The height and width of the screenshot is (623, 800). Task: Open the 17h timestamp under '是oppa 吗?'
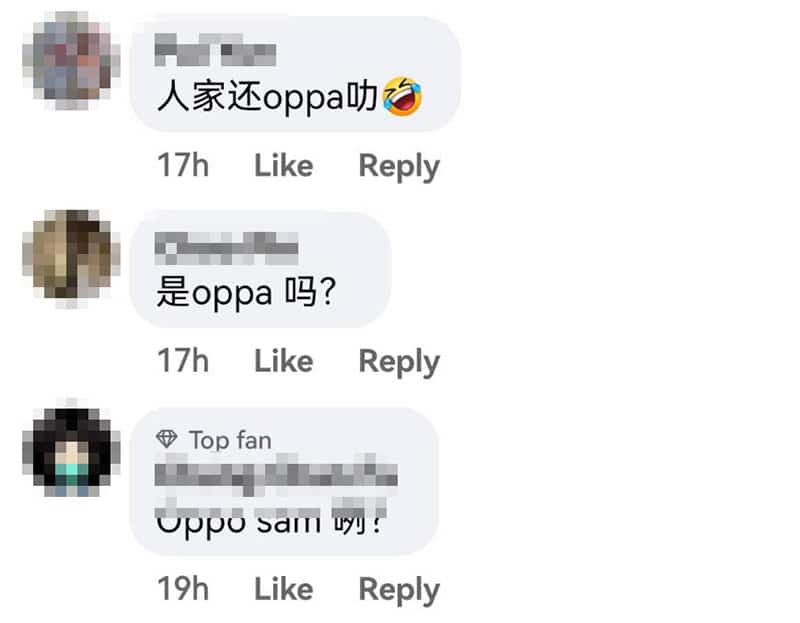pyautogui.click(x=183, y=361)
